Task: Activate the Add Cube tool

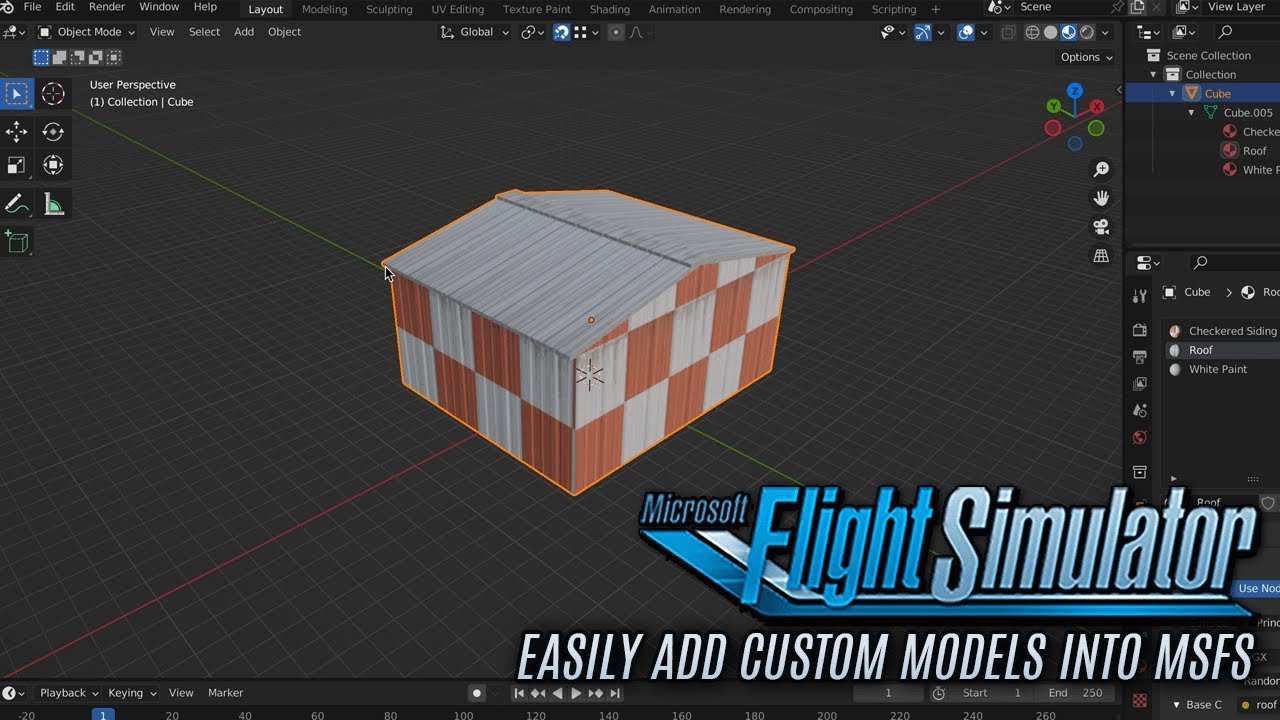Action: click(16, 241)
